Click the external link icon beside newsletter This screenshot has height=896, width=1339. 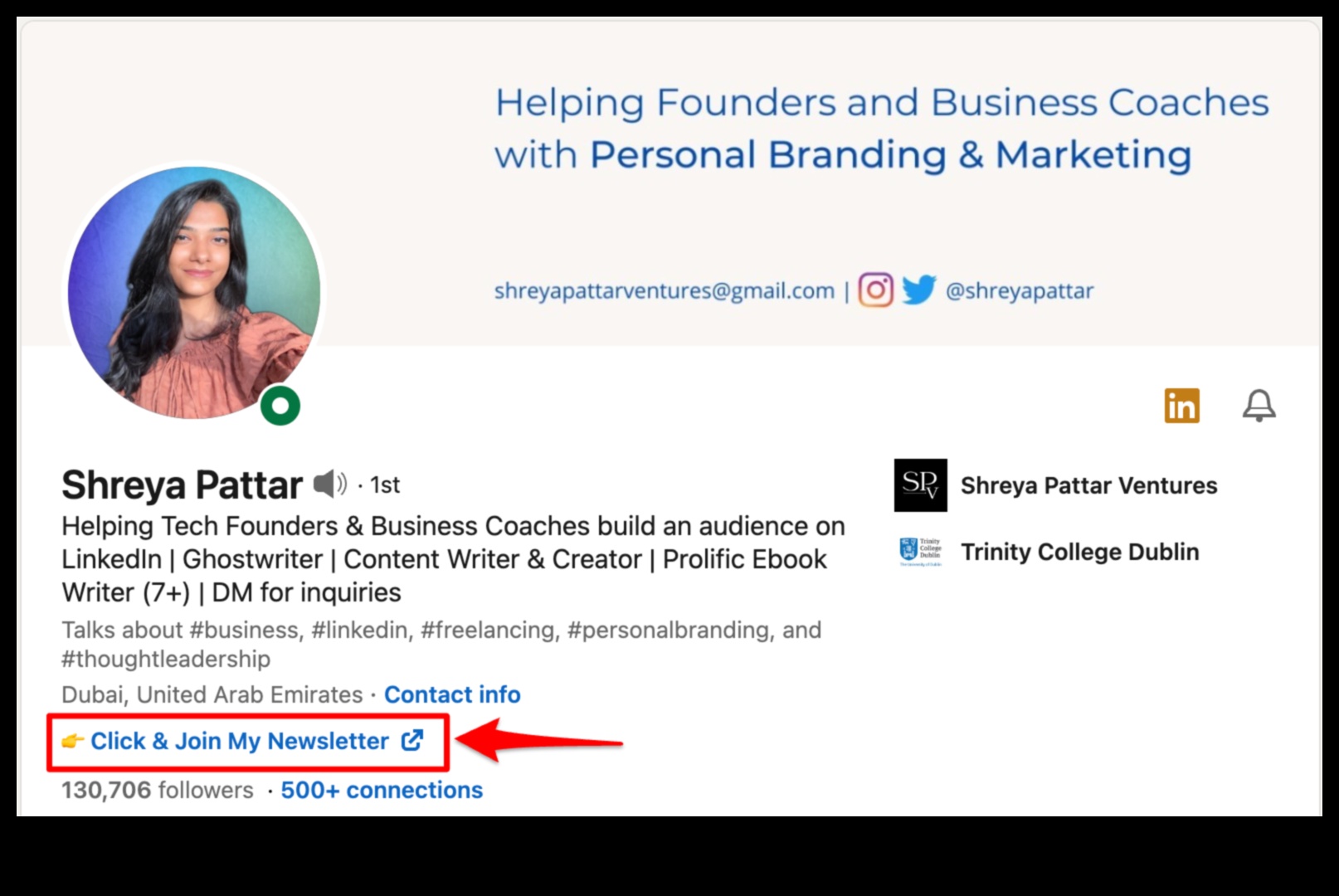[412, 740]
